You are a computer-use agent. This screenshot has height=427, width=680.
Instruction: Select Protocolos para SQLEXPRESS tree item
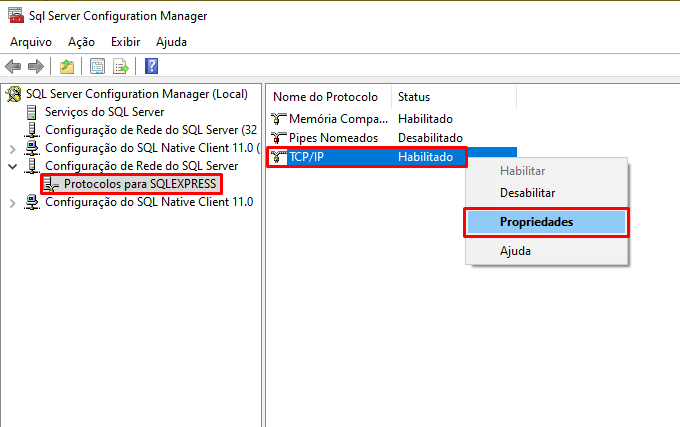point(140,184)
